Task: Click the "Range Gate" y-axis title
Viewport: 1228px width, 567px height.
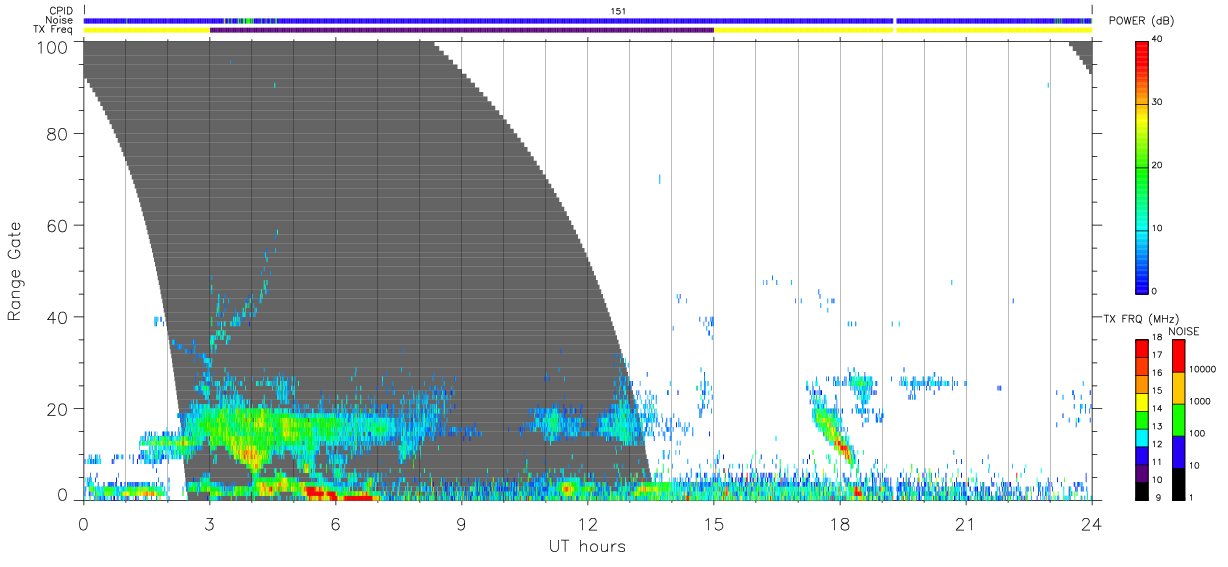Action: 15,270
